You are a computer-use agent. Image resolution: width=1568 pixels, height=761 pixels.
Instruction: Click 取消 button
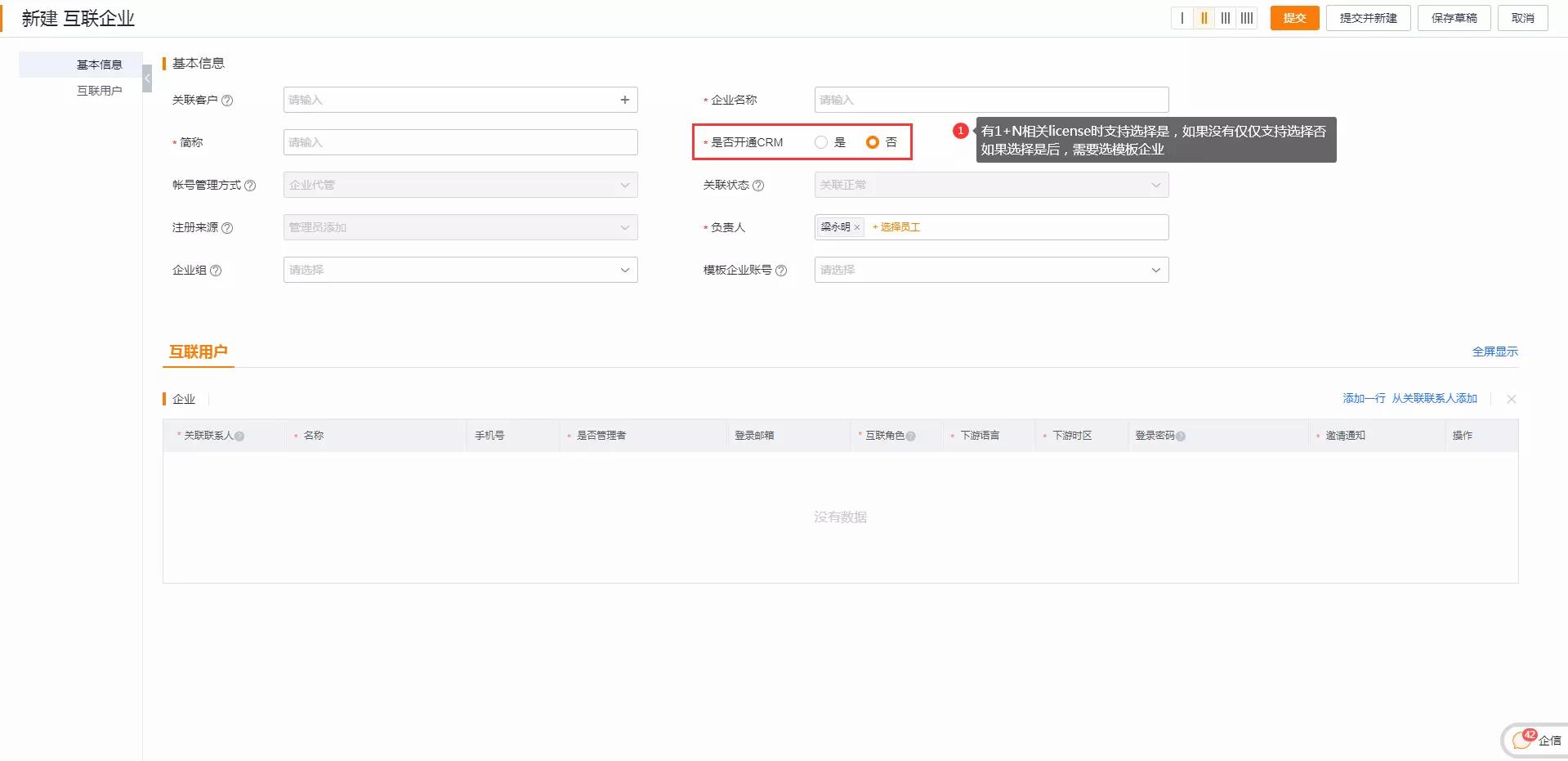(1522, 18)
